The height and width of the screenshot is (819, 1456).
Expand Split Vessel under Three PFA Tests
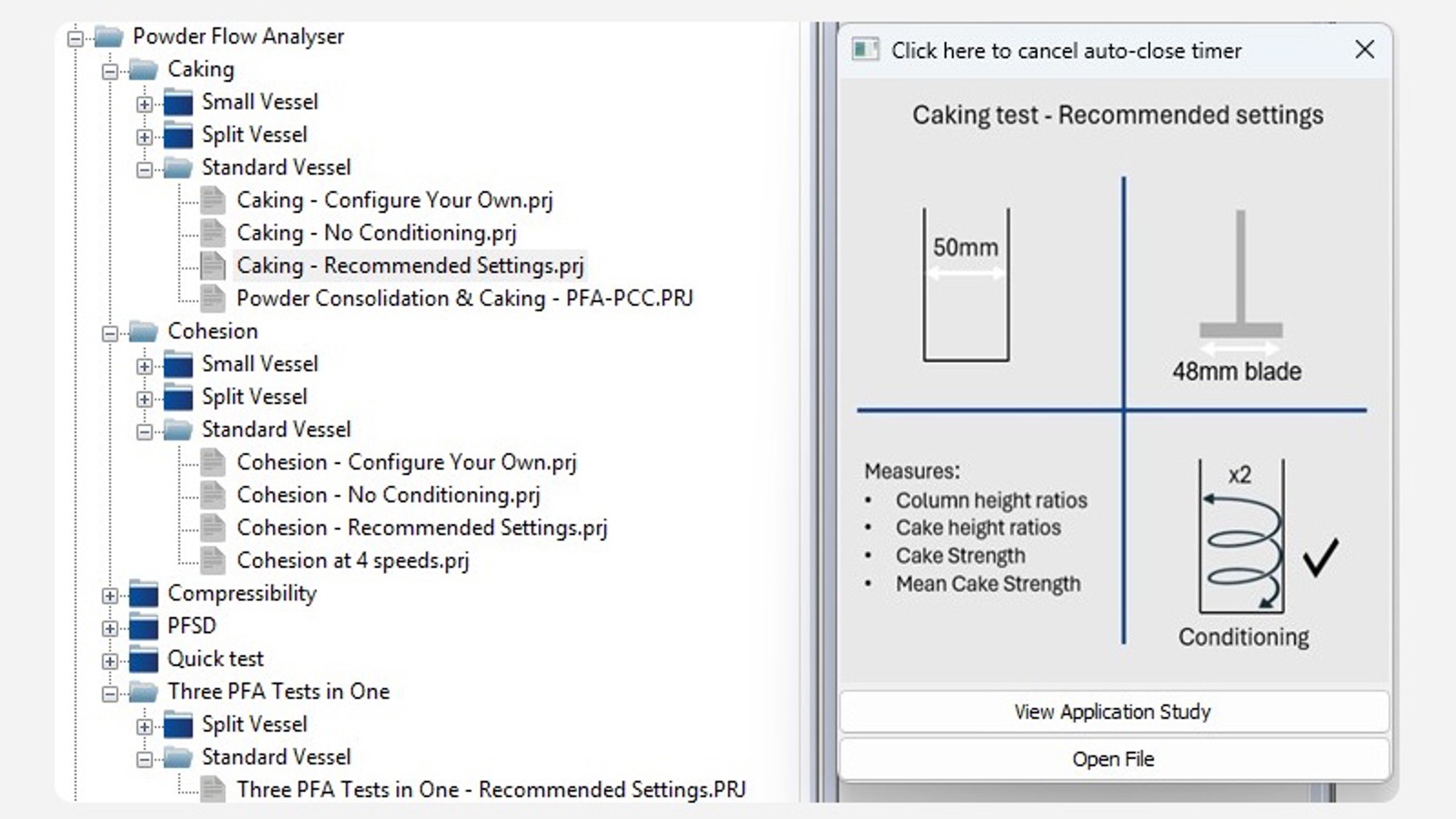pos(145,727)
